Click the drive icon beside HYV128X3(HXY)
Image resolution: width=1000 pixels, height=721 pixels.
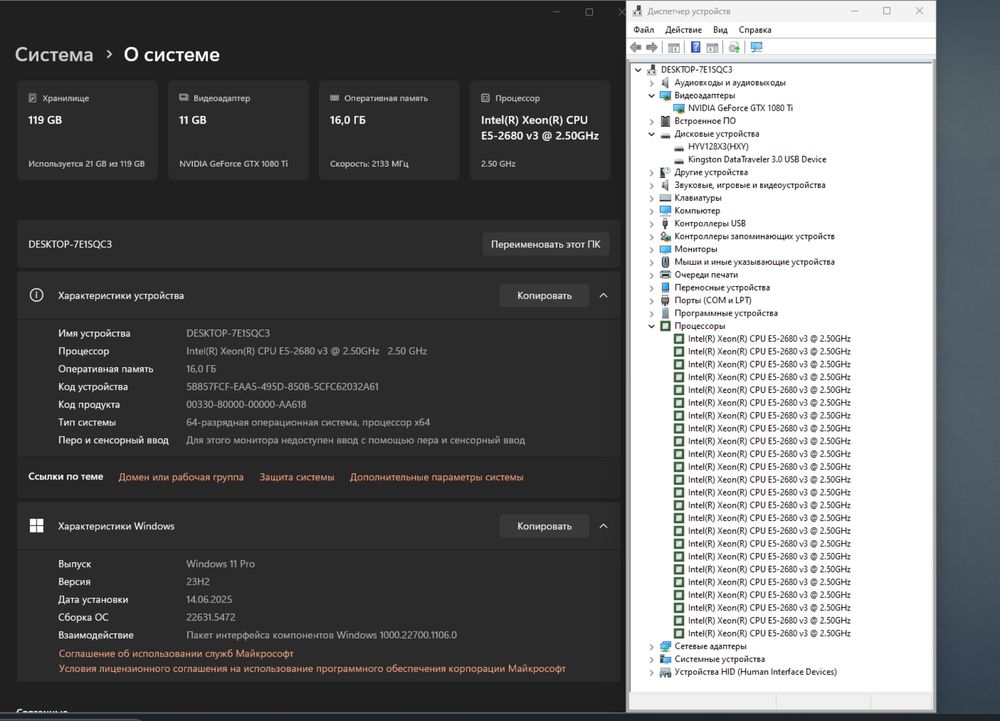tap(679, 147)
